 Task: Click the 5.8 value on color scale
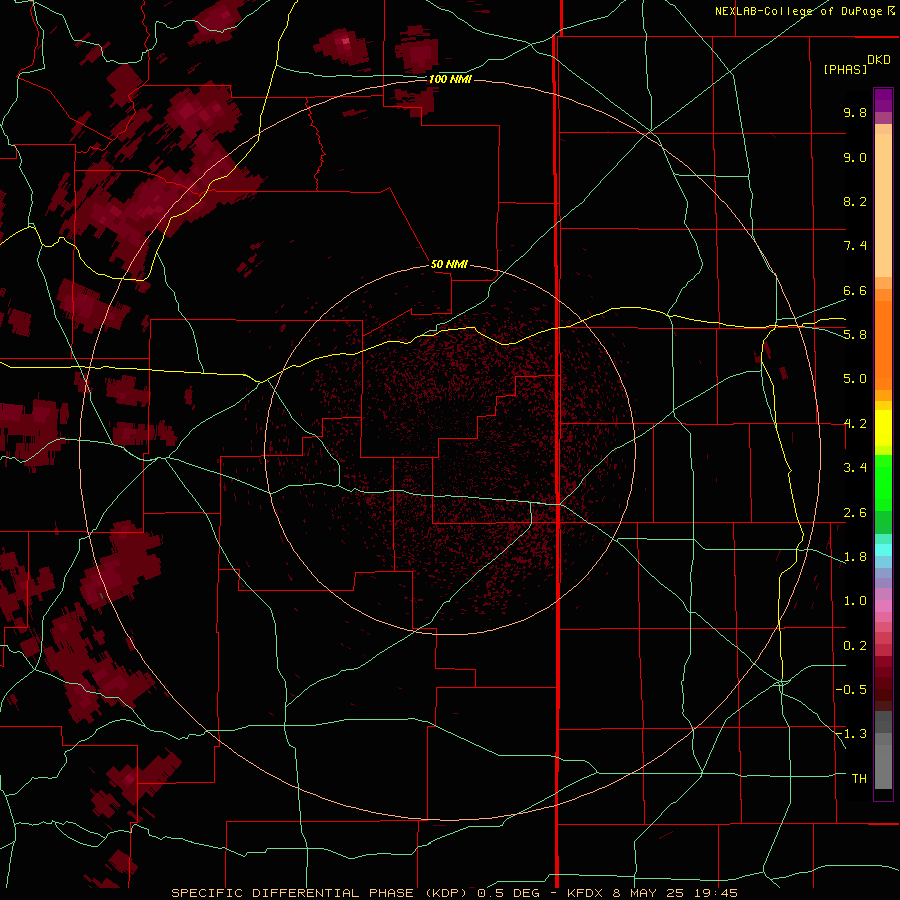click(x=855, y=335)
